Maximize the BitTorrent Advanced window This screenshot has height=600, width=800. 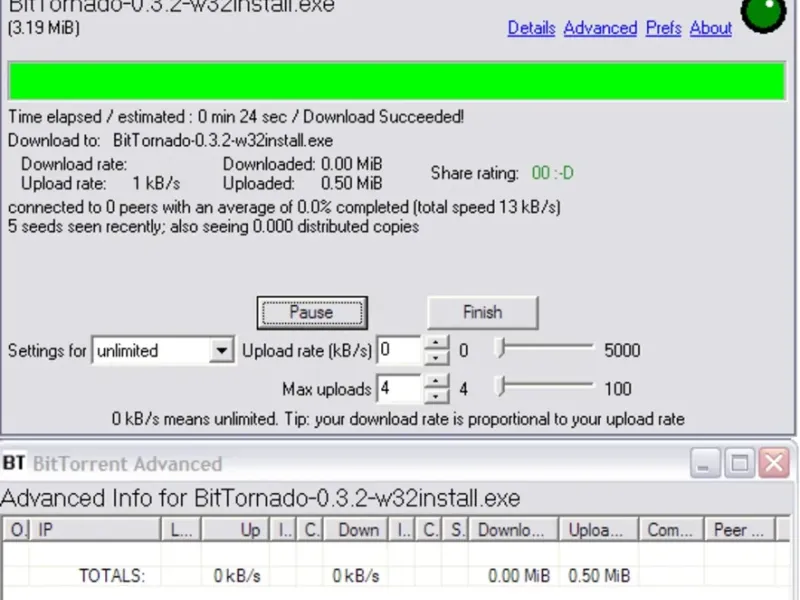click(x=740, y=463)
